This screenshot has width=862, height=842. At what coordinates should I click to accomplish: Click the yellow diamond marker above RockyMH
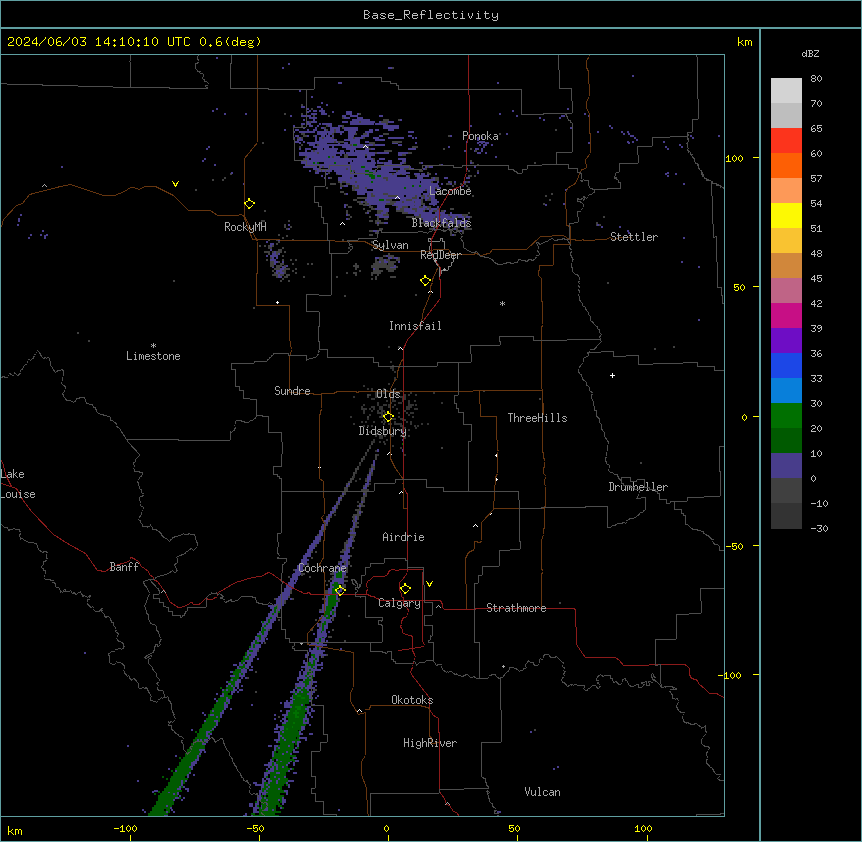click(250, 204)
